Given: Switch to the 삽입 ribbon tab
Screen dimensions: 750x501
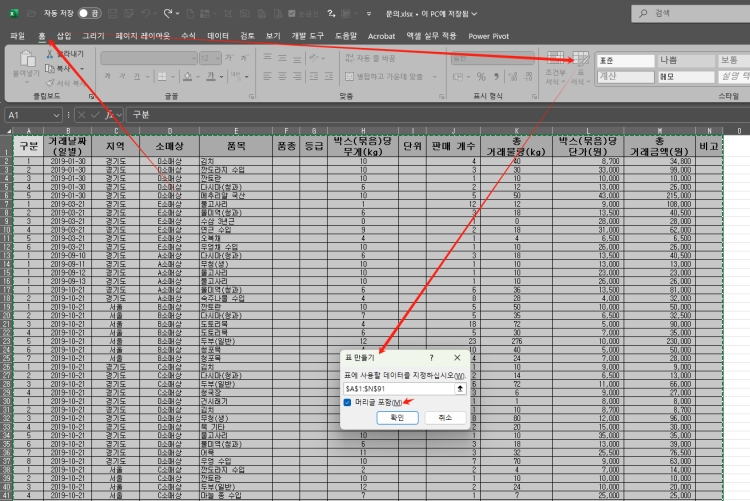Looking at the screenshot, I should click(64, 35).
